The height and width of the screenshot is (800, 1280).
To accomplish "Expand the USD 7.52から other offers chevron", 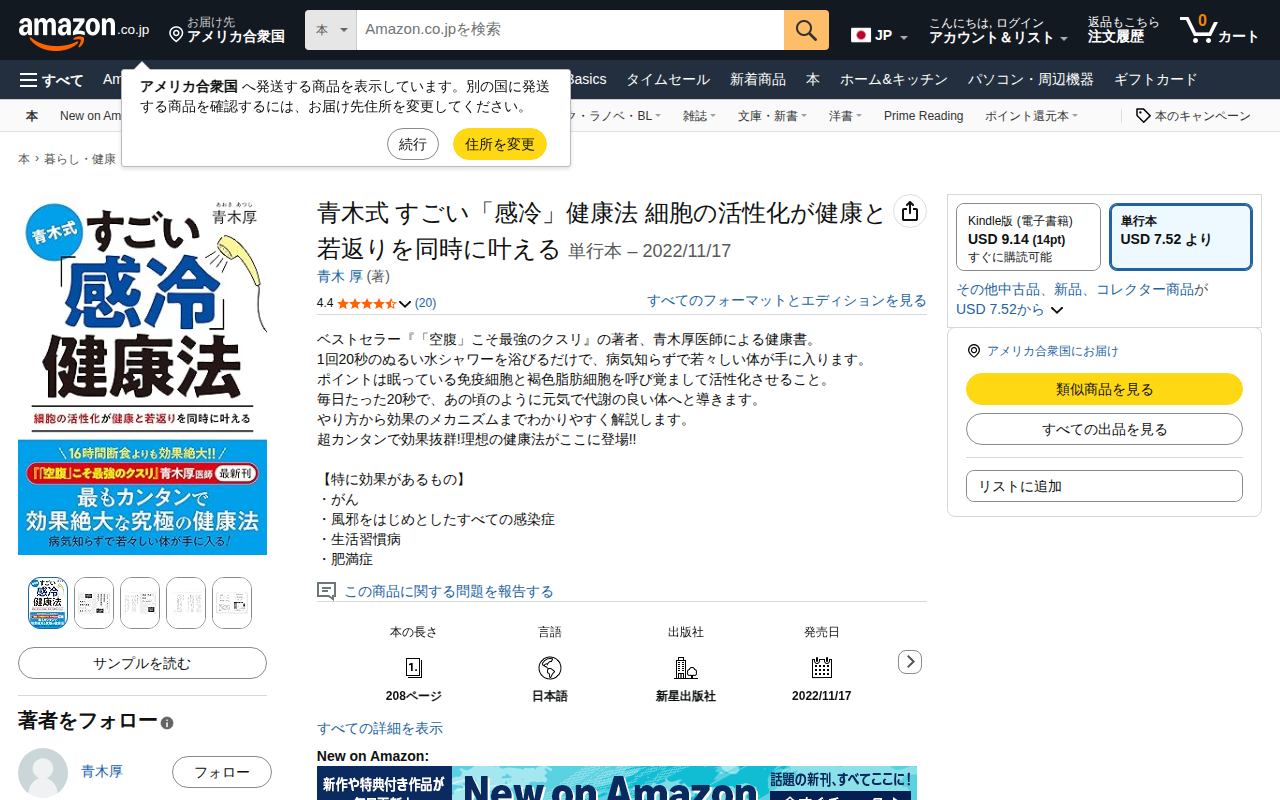I will (1056, 310).
